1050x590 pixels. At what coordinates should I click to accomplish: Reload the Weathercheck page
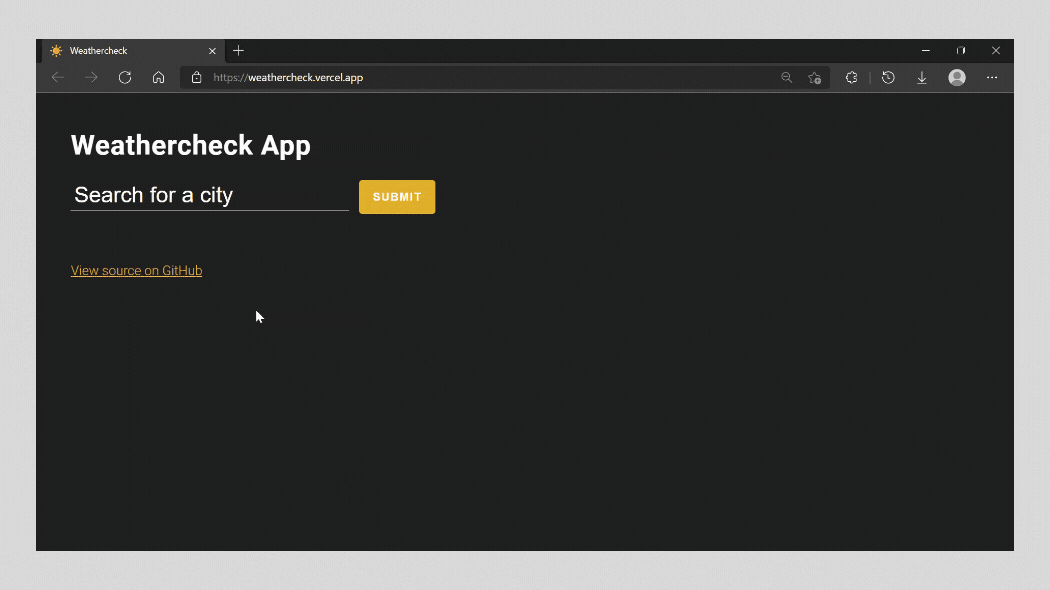pos(125,78)
